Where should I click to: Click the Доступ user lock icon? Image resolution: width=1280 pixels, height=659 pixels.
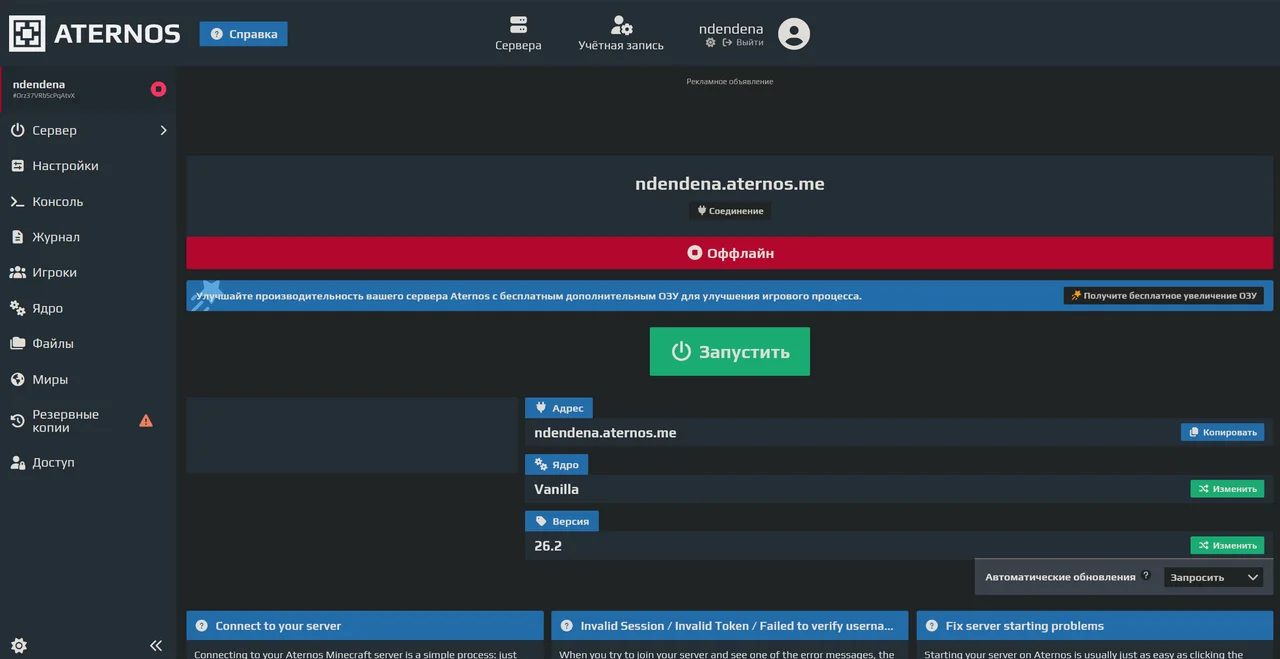pyautogui.click(x=17, y=462)
